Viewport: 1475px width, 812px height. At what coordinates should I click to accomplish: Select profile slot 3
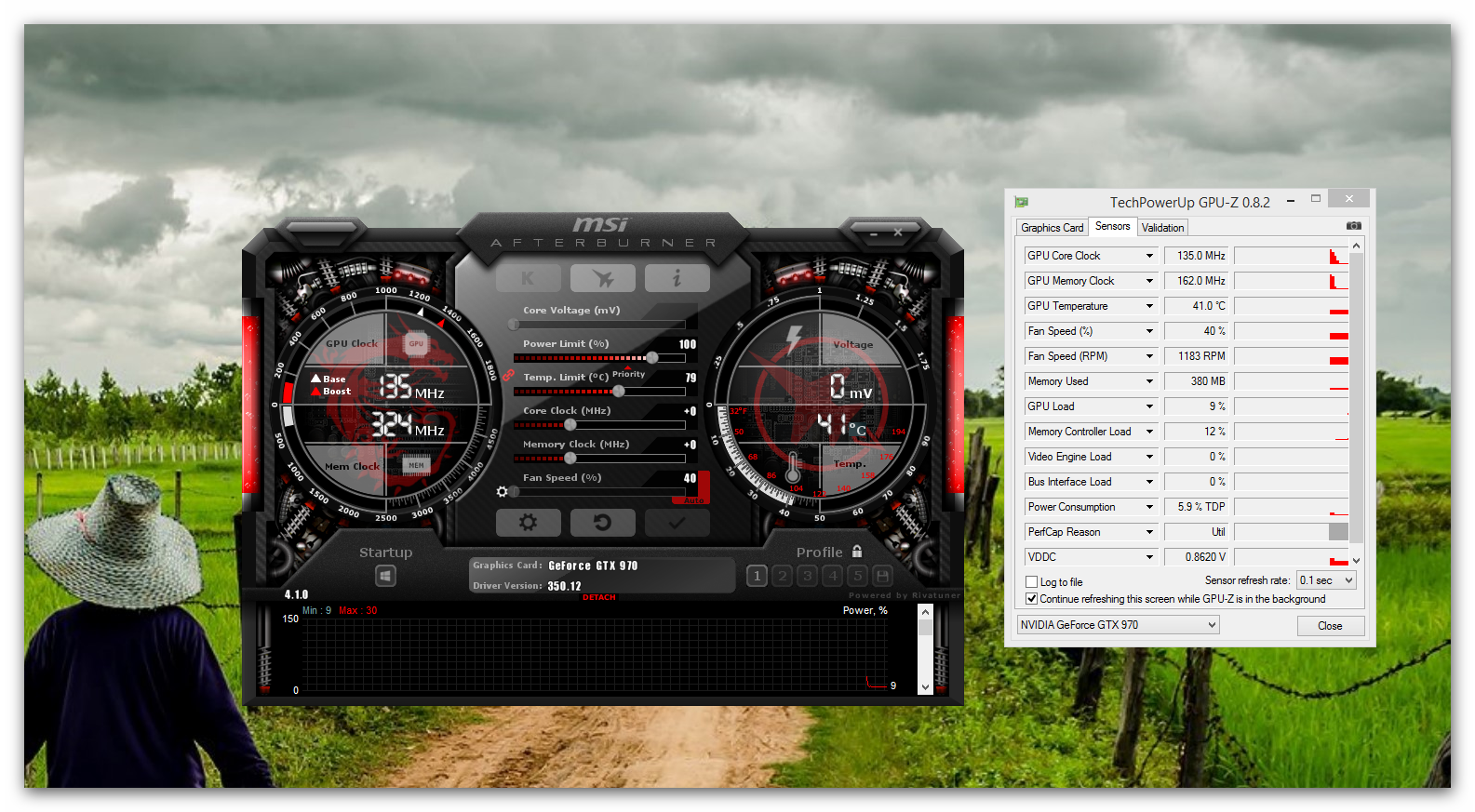(x=808, y=577)
